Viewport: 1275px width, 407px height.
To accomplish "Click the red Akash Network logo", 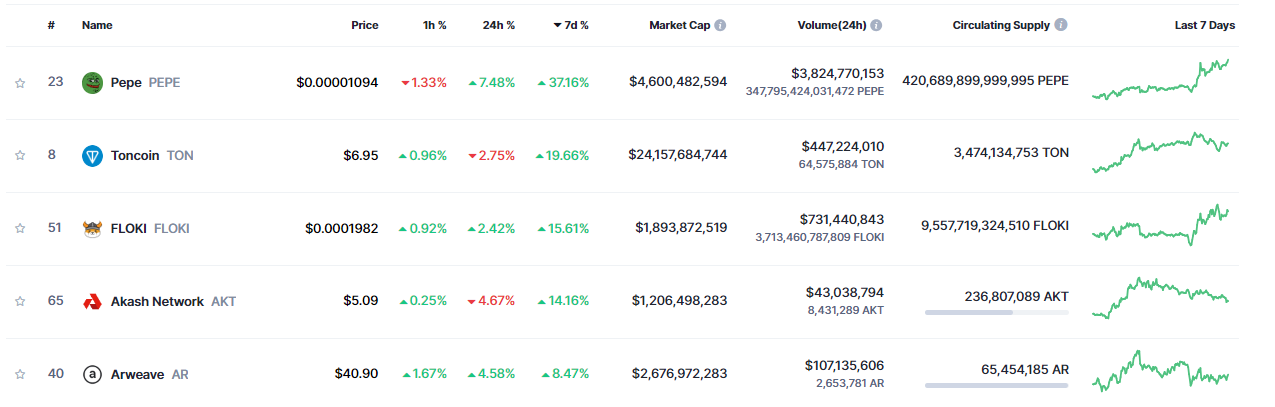I will coord(92,301).
